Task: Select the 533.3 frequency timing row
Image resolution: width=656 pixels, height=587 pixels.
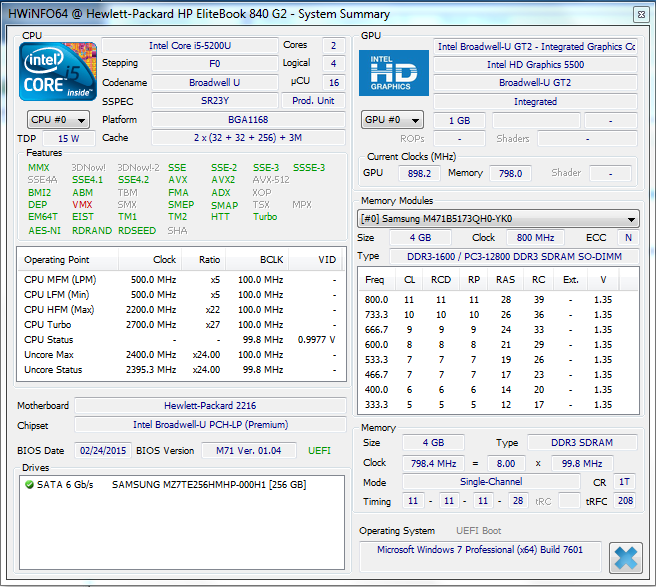Action: tap(498, 360)
